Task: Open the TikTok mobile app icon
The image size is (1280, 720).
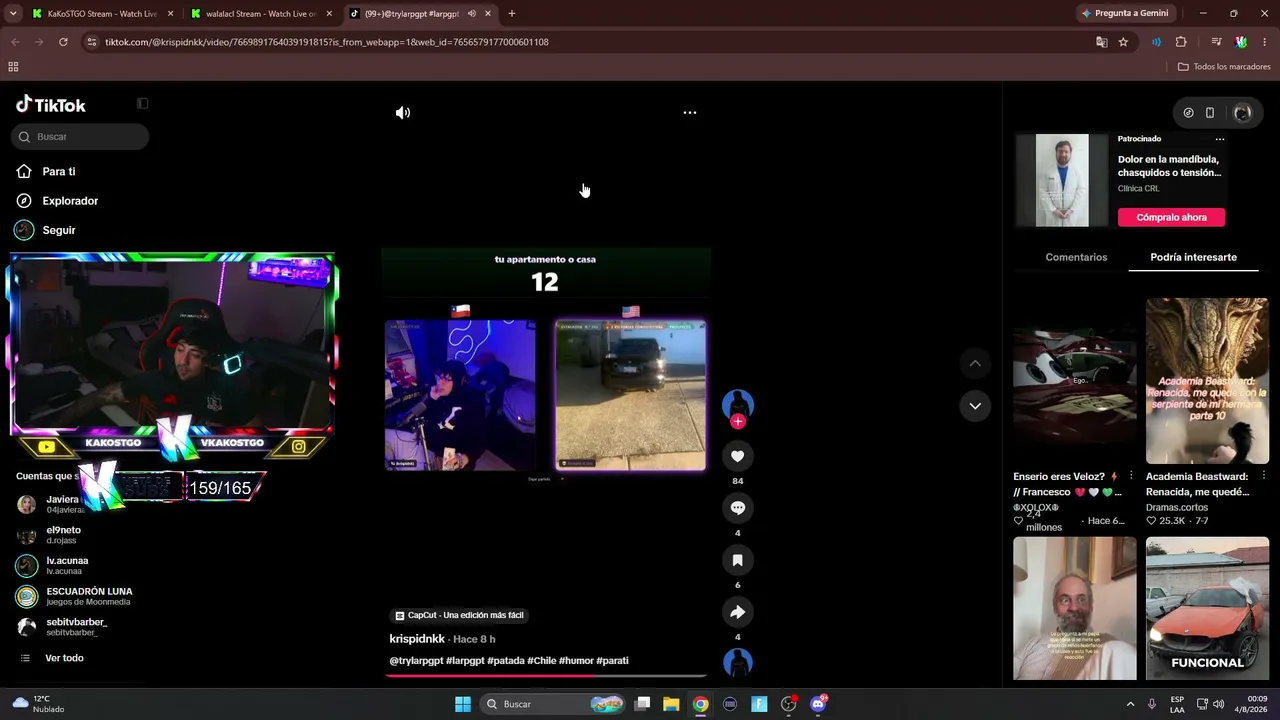Action: 1209,113
